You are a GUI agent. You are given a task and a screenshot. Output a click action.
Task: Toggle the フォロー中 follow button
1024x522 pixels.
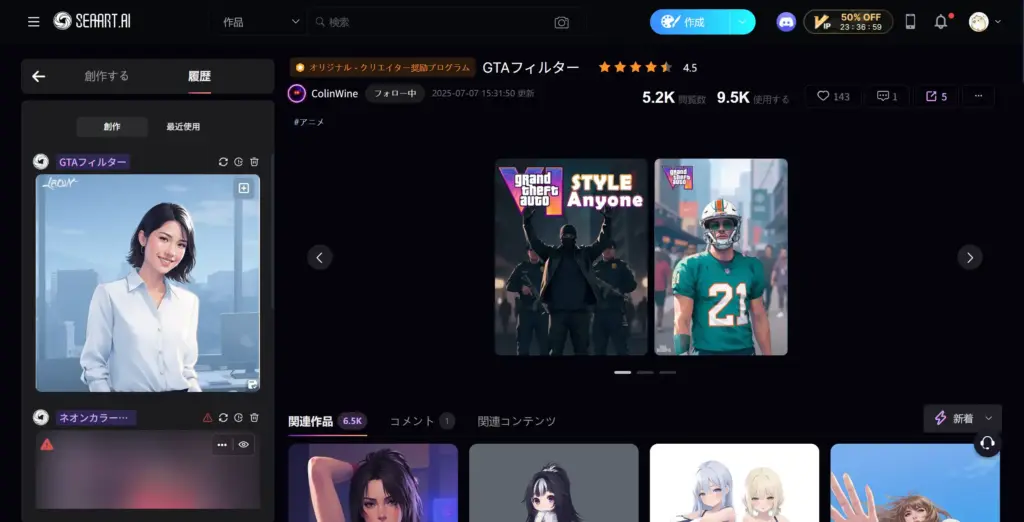pos(393,94)
